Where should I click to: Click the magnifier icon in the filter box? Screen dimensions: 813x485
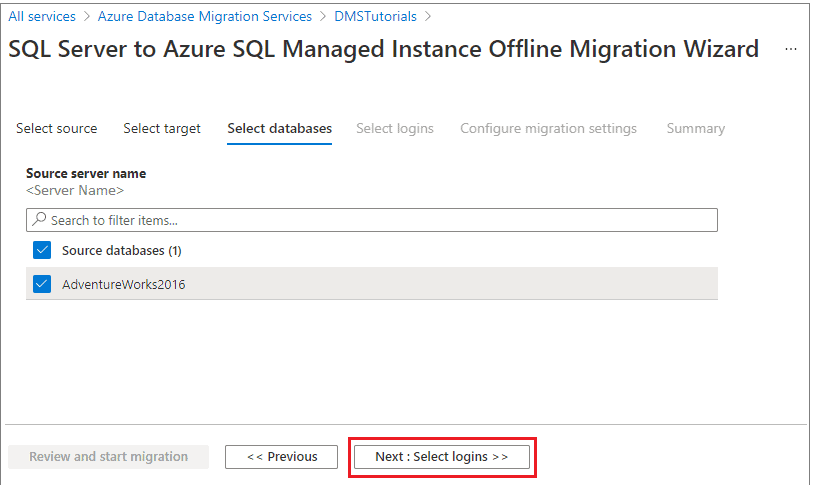point(40,220)
